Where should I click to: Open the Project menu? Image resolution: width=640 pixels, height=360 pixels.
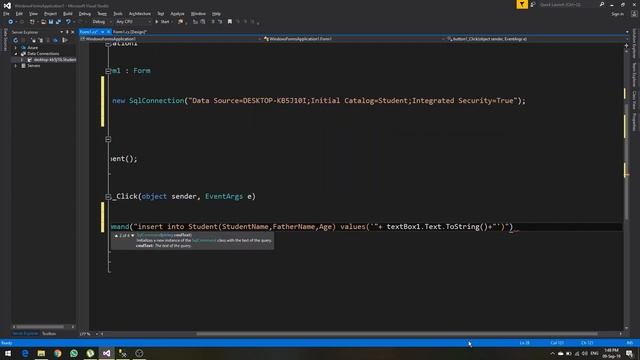[x=50, y=13]
